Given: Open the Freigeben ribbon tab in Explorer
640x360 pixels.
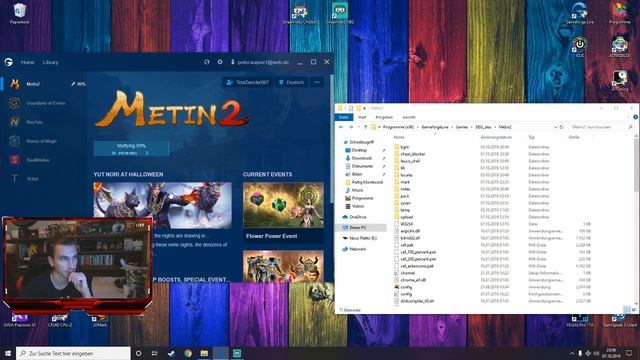Looking at the screenshot, I should pos(384,117).
